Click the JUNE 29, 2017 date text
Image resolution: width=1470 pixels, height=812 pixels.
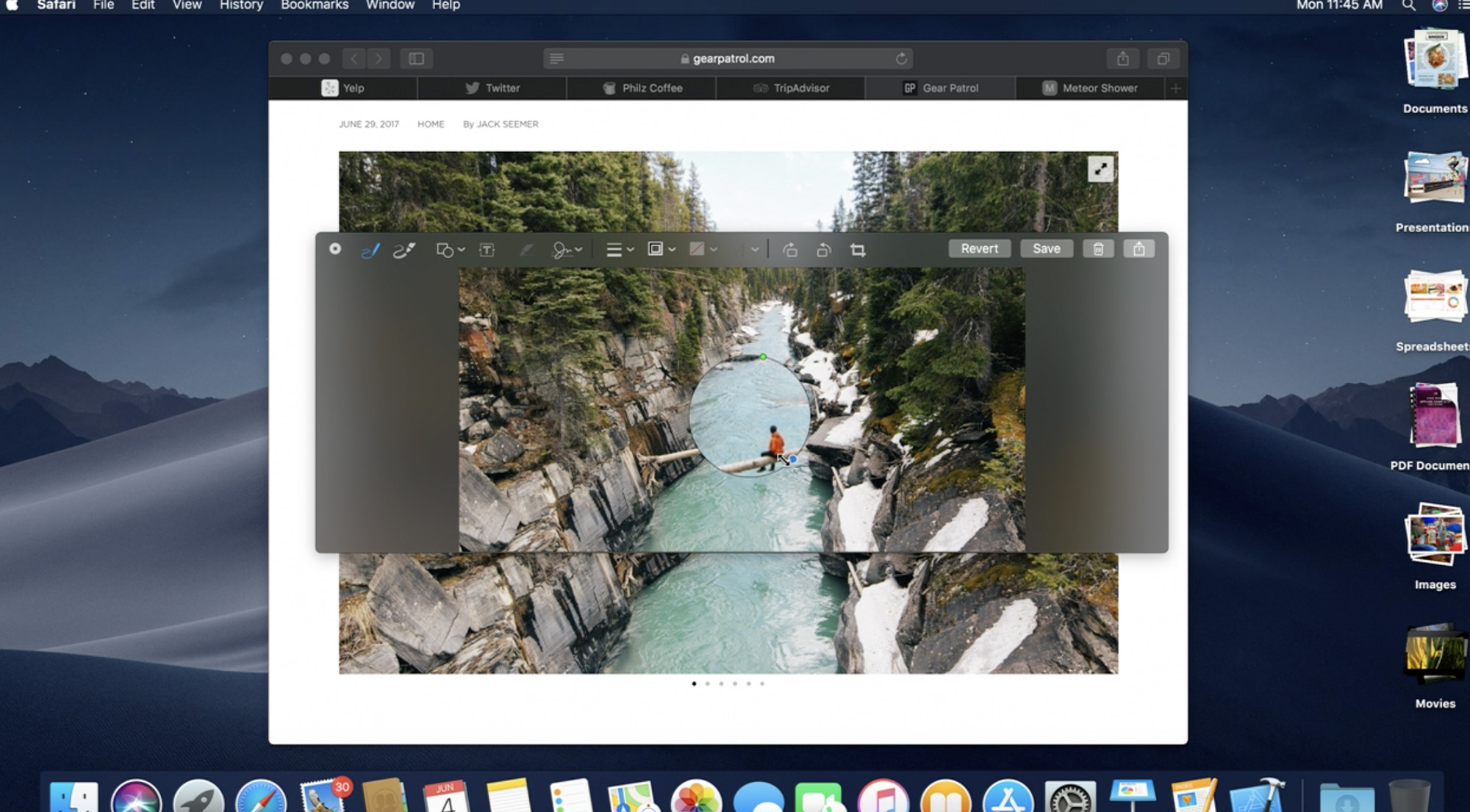(368, 124)
